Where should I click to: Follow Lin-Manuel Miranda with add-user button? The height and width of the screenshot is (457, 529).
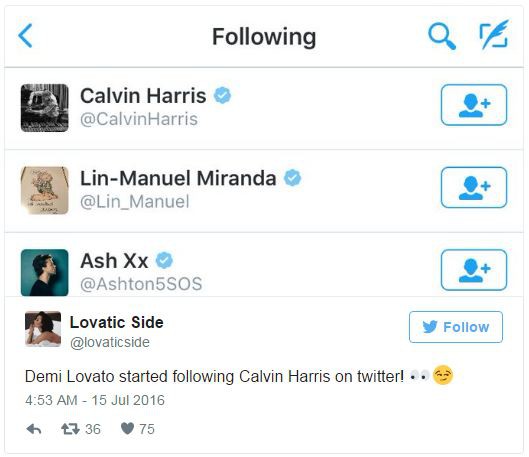[x=474, y=188]
